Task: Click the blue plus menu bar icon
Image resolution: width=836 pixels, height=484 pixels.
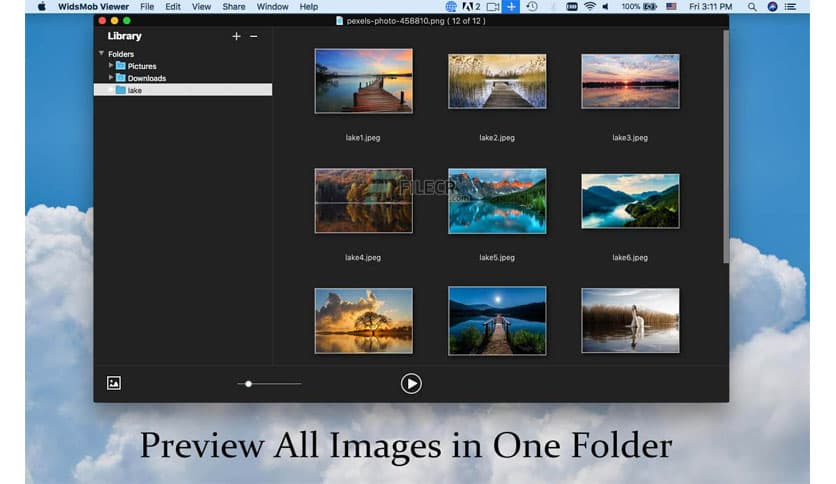Action: coord(511,6)
